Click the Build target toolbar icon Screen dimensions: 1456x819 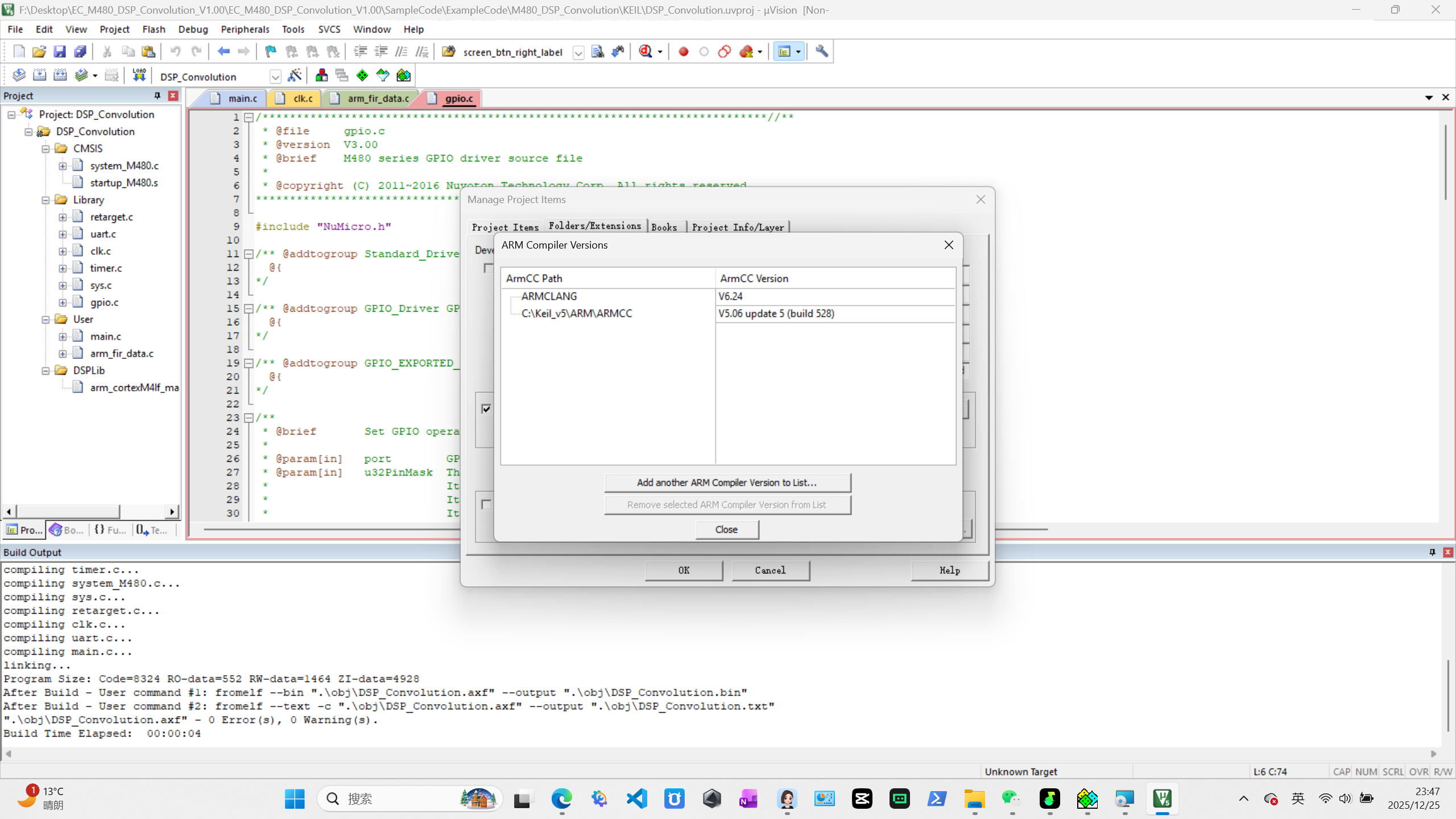(x=39, y=76)
